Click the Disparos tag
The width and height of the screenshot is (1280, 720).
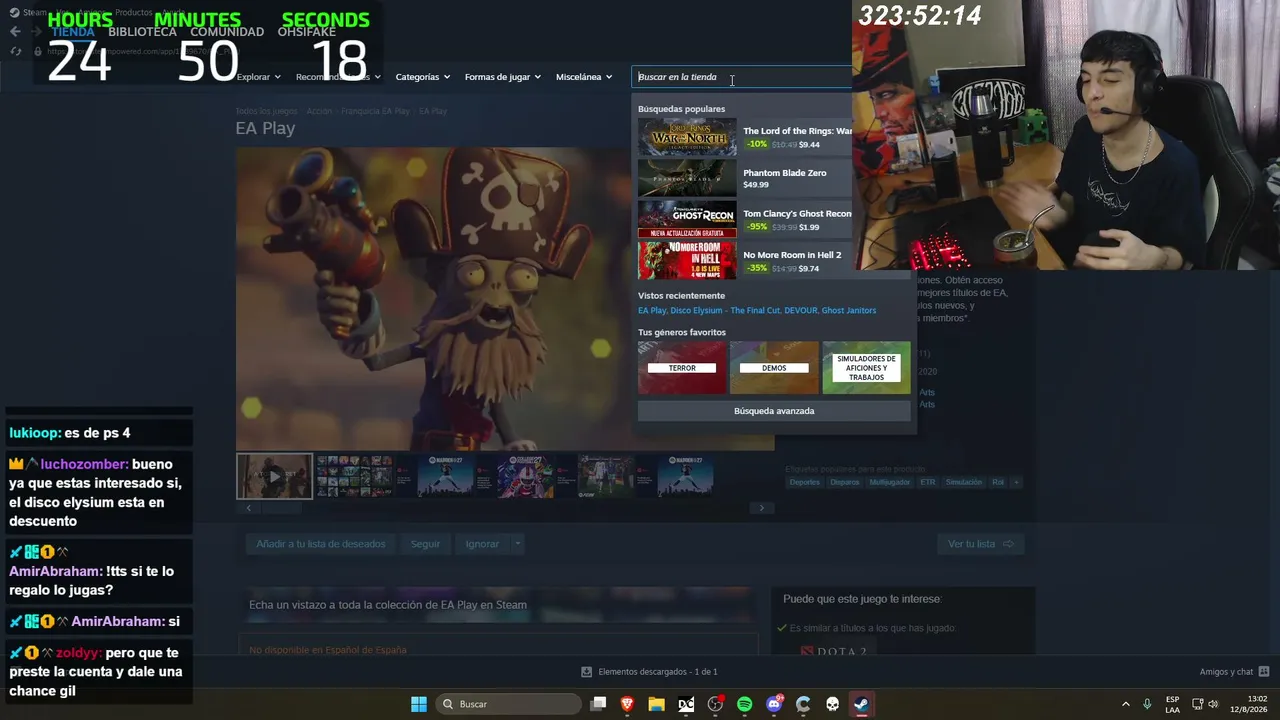click(x=845, y=482)
